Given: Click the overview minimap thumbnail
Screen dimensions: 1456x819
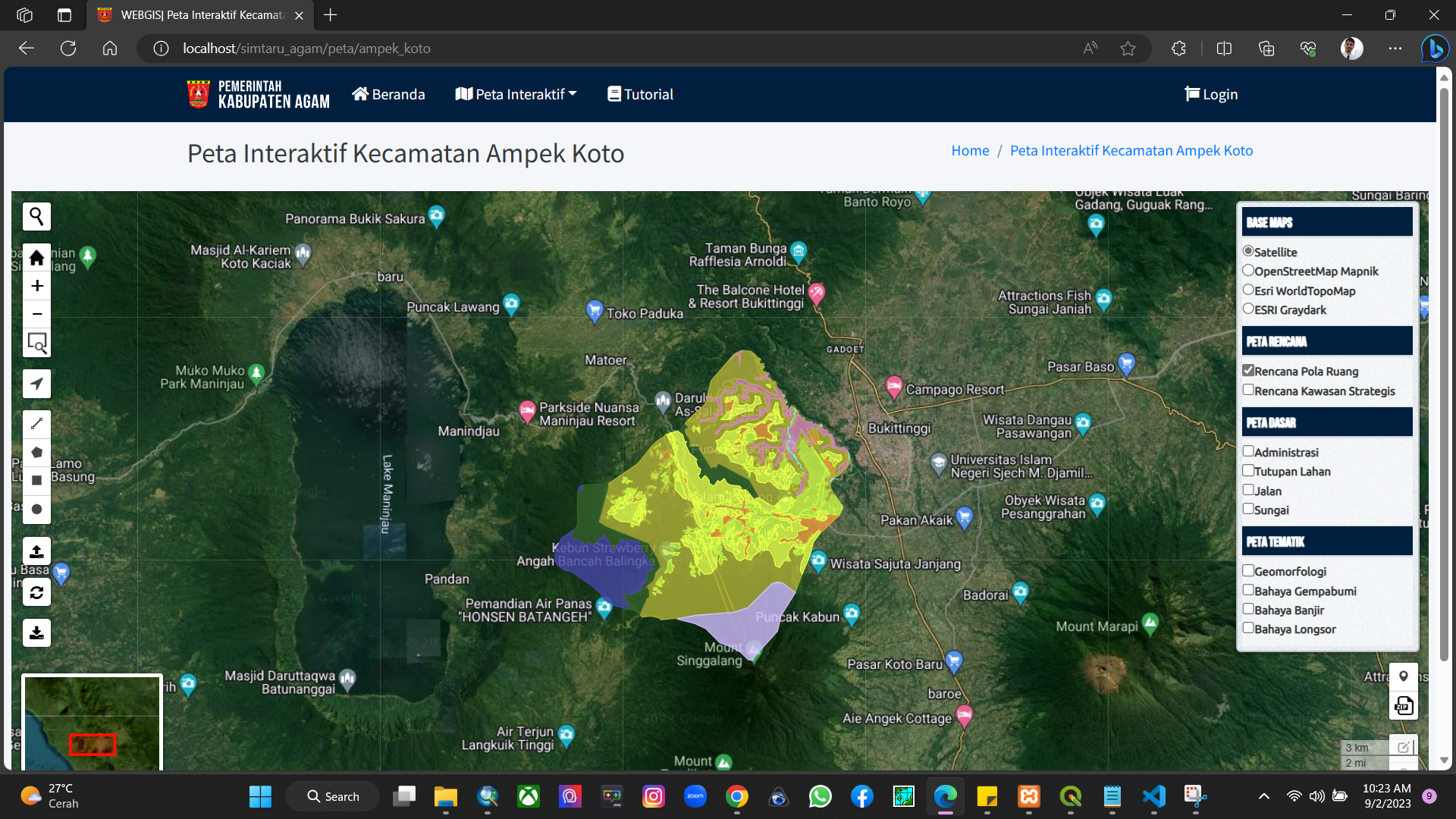Looking at the screenshot, I should tap(92, 723).
